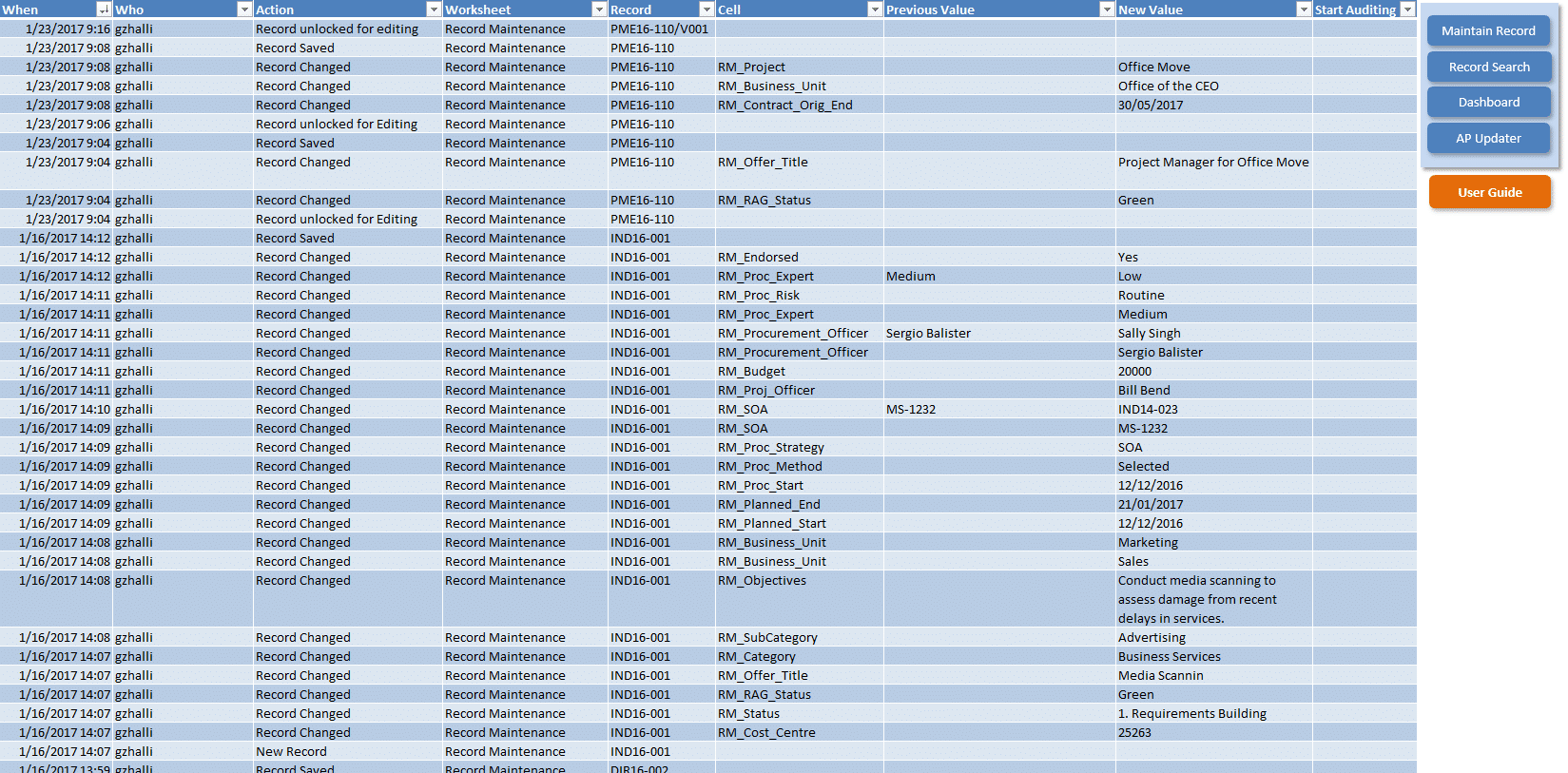This screenshot has height=773, width=1568.
Task: Click the RM_Objectives cell
Action: click(800, 599)
